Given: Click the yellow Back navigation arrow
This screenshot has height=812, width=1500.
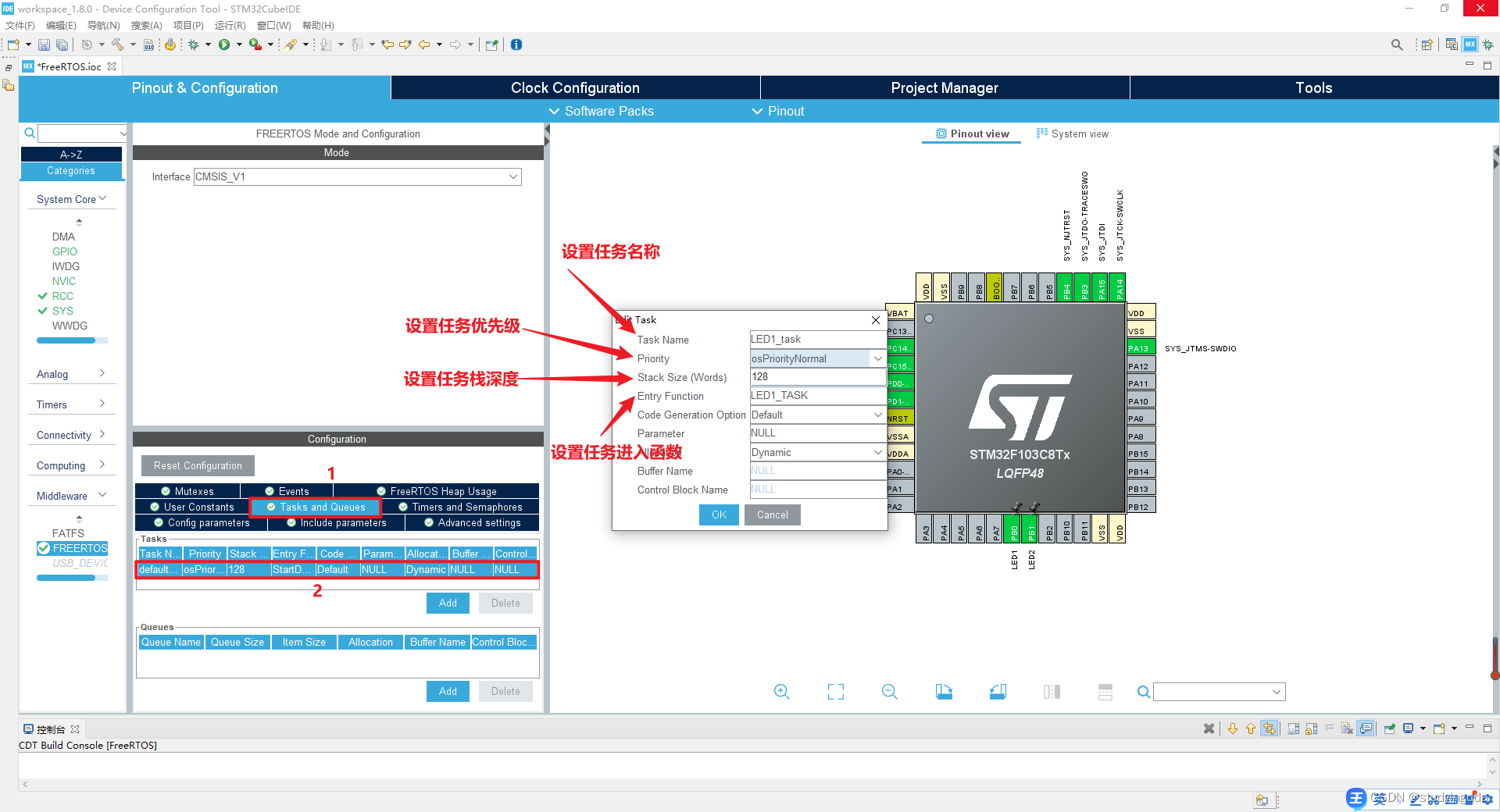Looking at the screenshot, I should (424, 45).
